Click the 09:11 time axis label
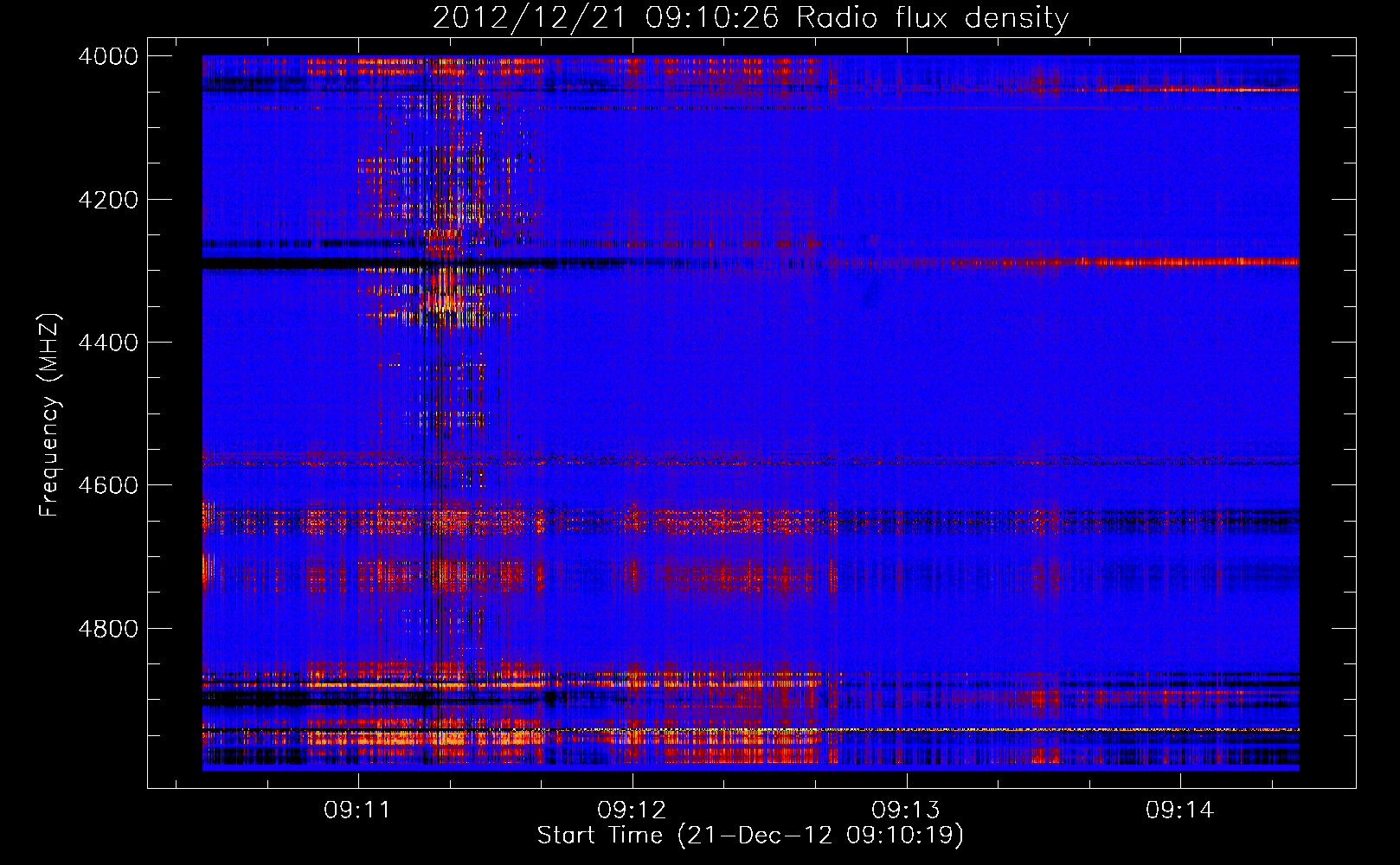 pyautogui.click(x=357, y=811)
